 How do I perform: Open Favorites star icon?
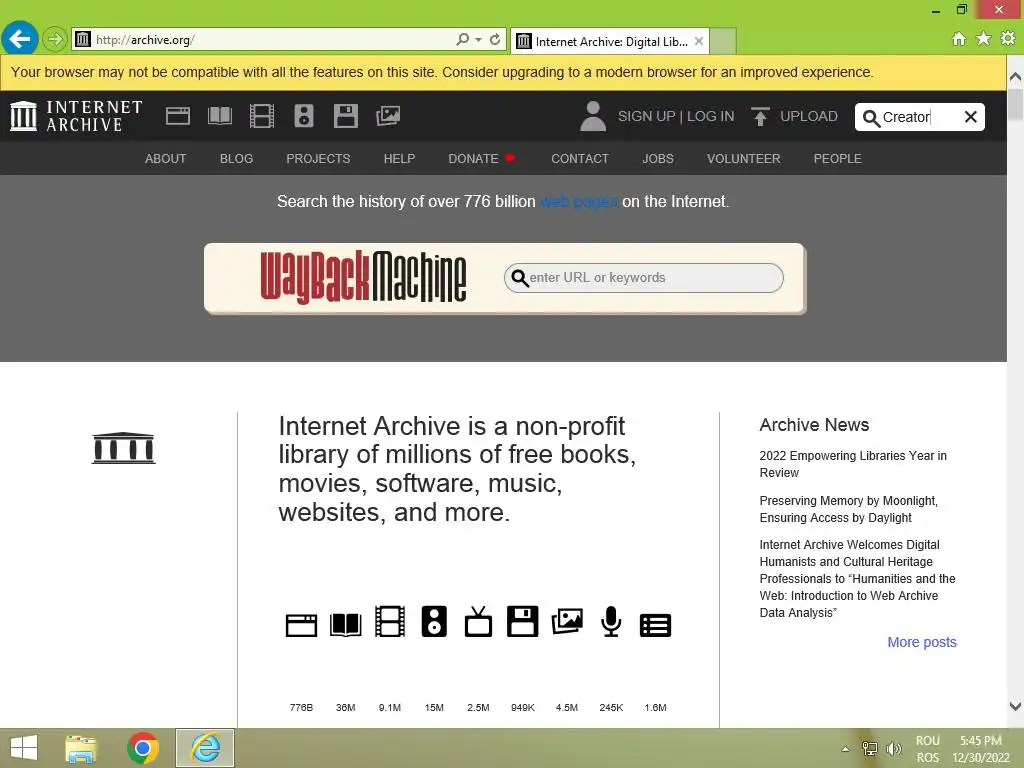pyautogui.click(x=984, y=39)
